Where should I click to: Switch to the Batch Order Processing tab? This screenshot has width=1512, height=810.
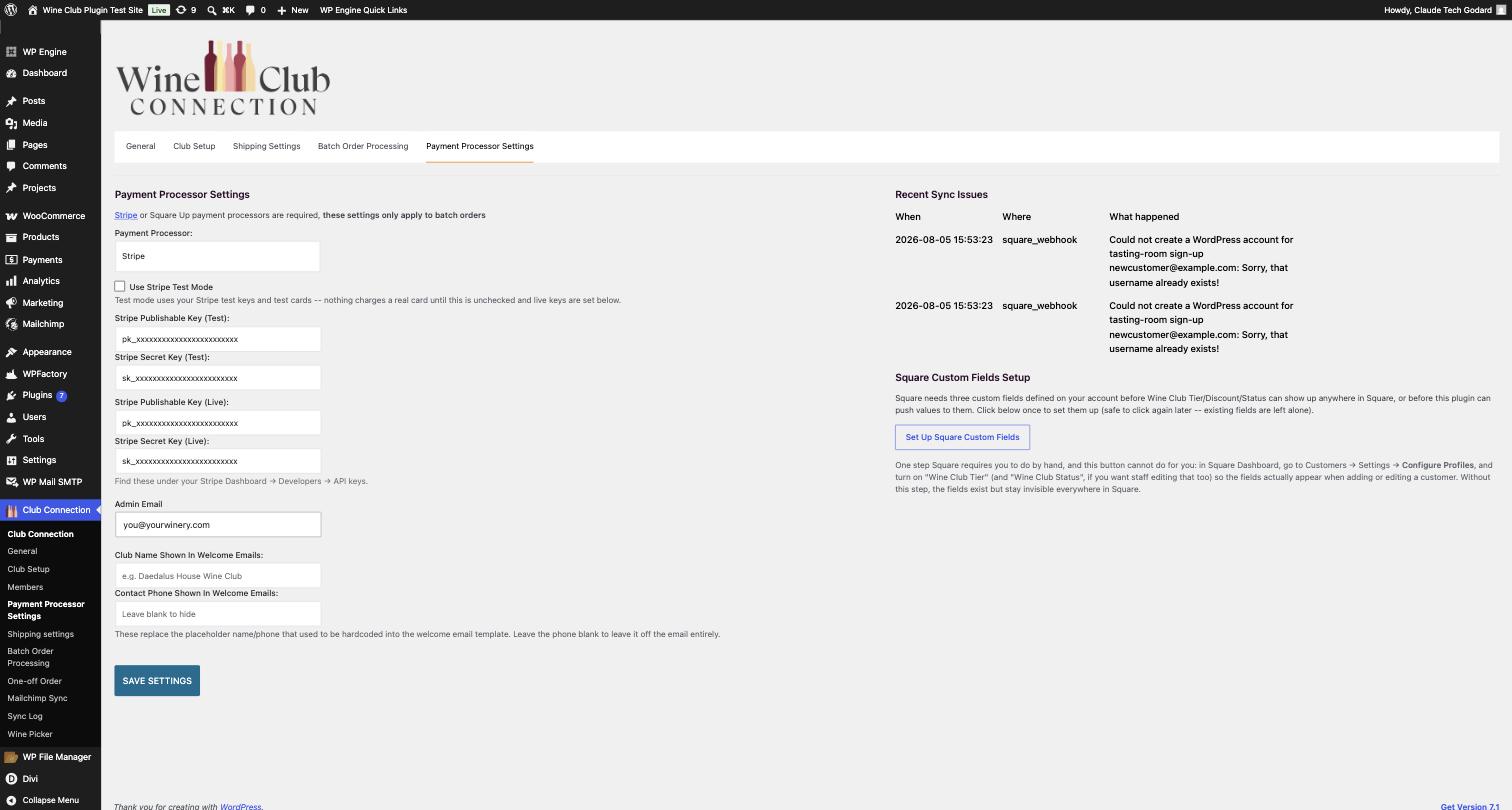[x=363, y=146]
